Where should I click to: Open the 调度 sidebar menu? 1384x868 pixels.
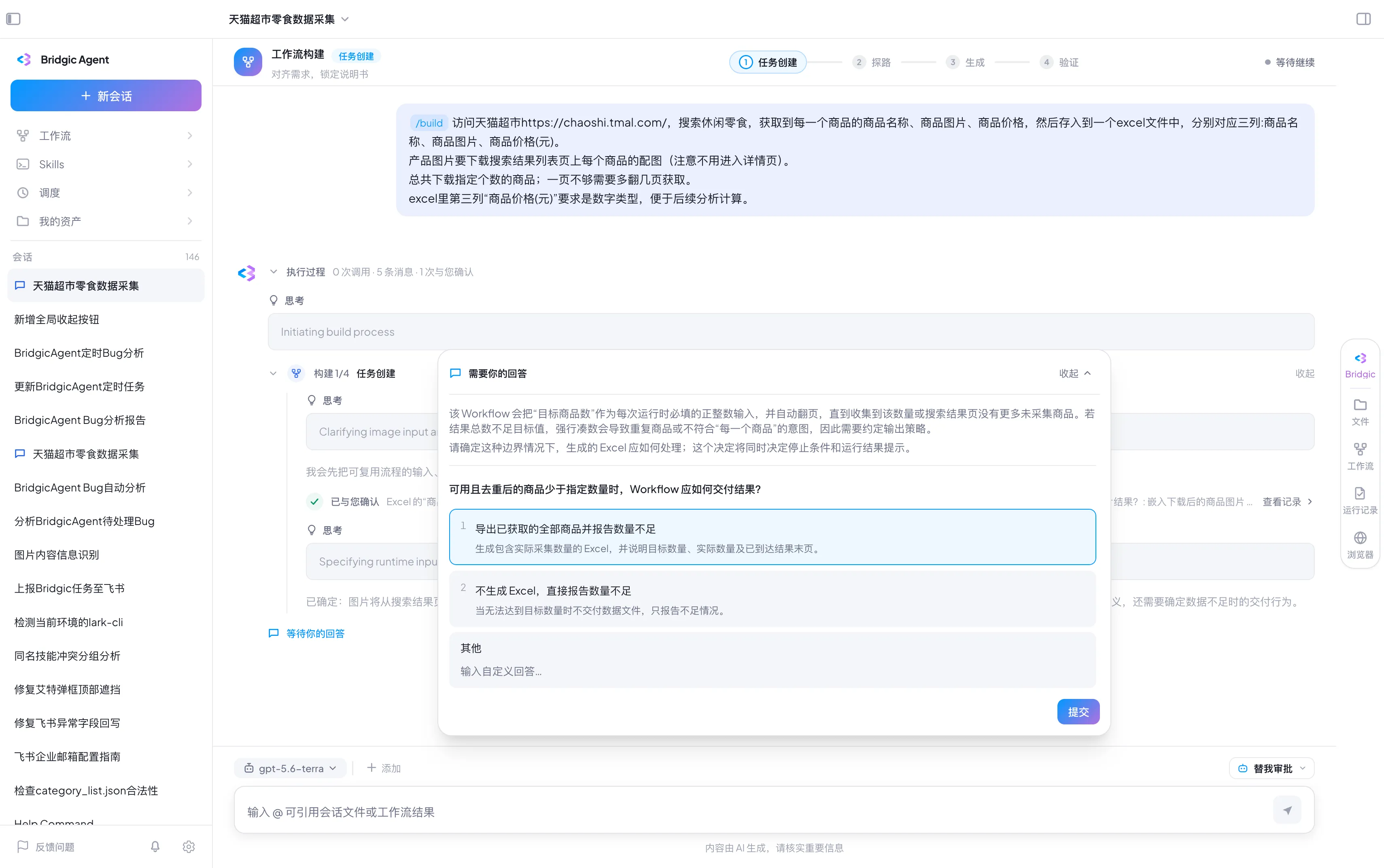click(x=106, y=193)
